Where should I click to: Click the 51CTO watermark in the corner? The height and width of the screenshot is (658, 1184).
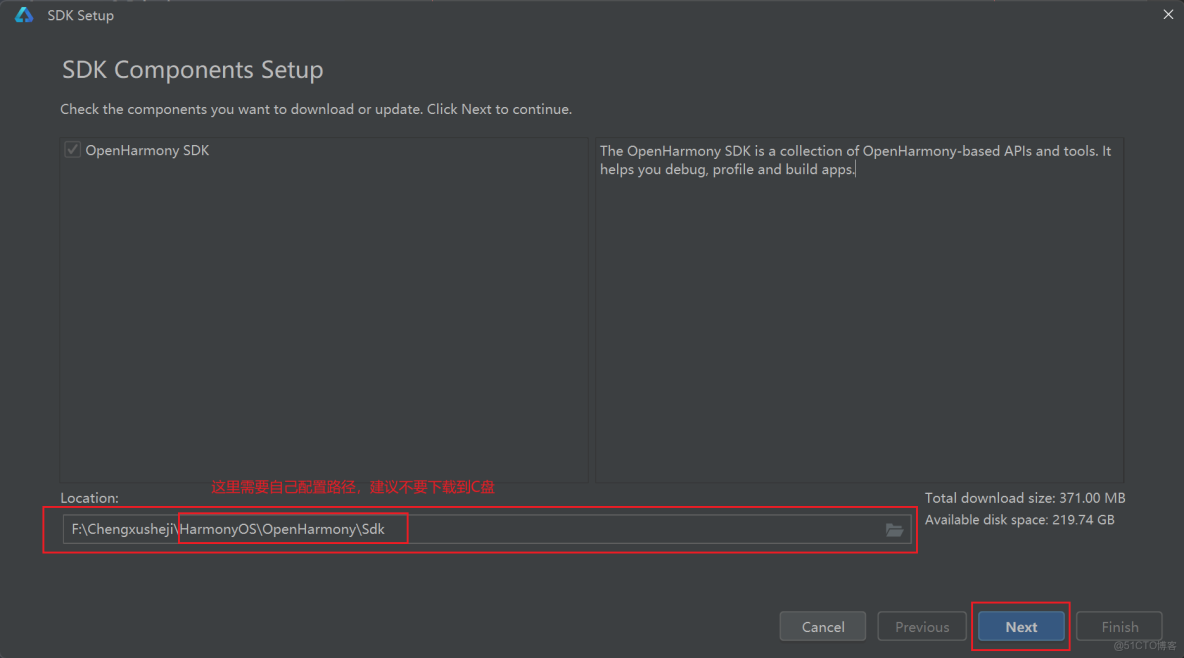click(1145, 645)
